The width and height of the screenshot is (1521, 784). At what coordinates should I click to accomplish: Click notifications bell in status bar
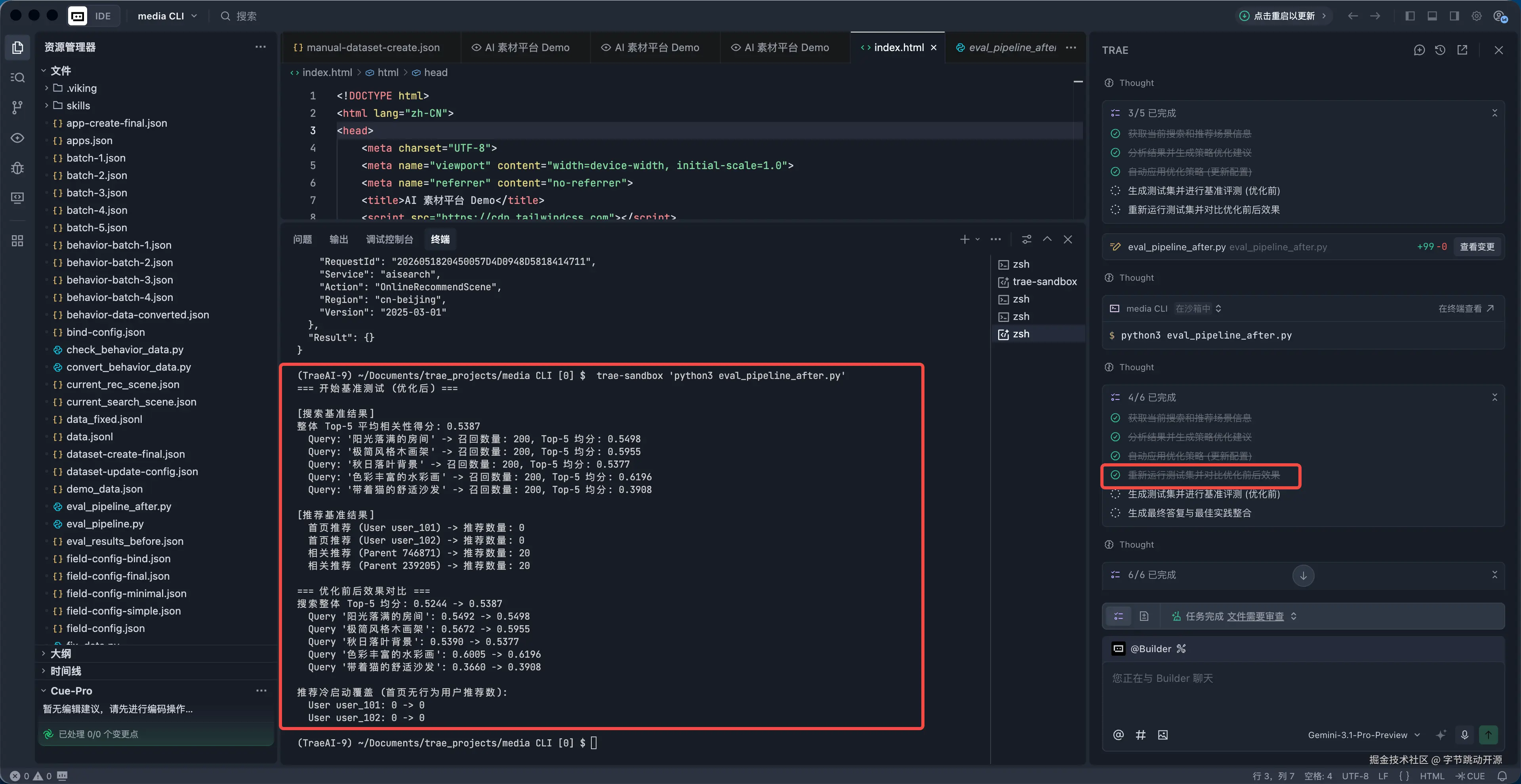coord(1502,776)
